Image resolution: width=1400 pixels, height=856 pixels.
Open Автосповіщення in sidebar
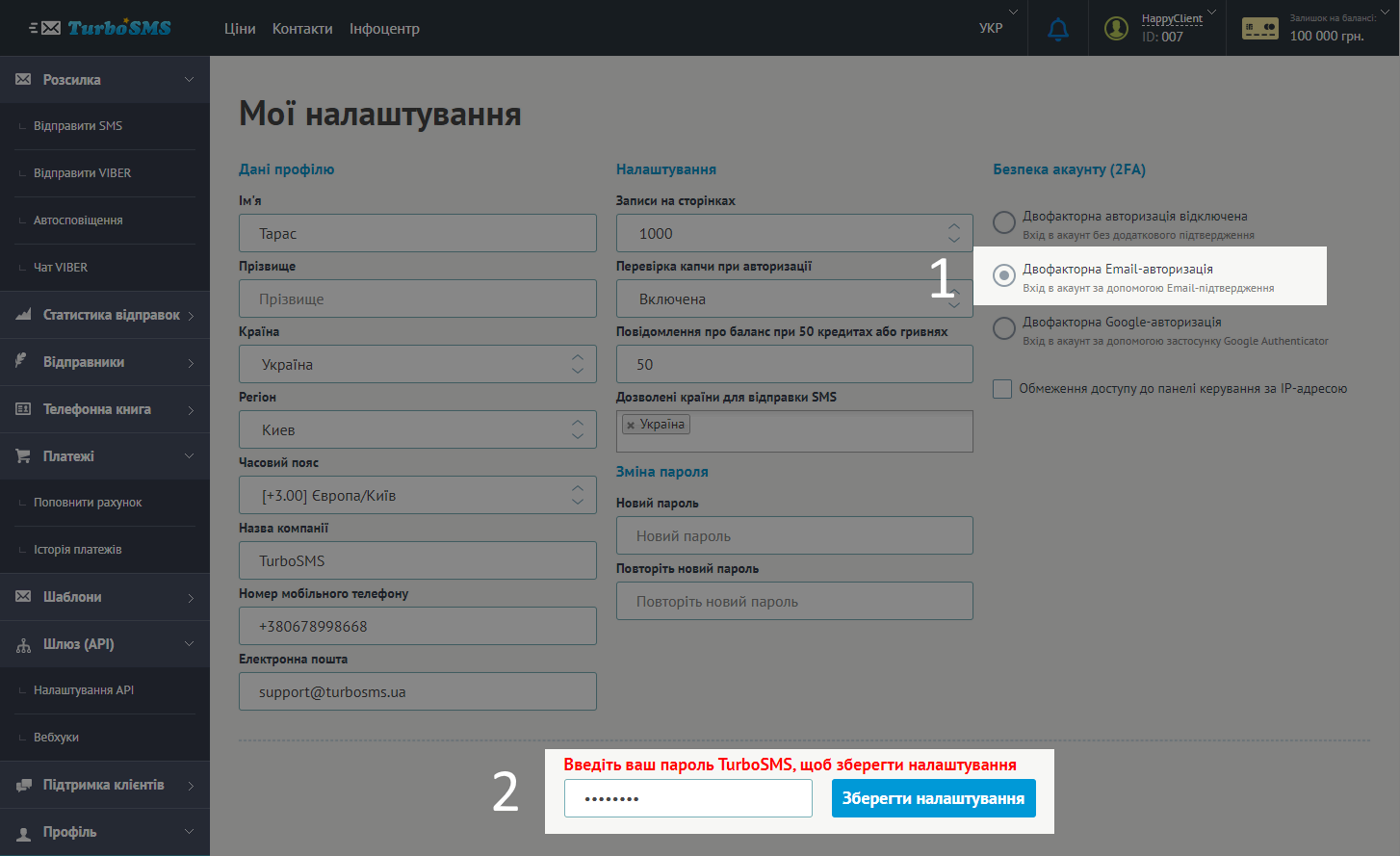78,220
